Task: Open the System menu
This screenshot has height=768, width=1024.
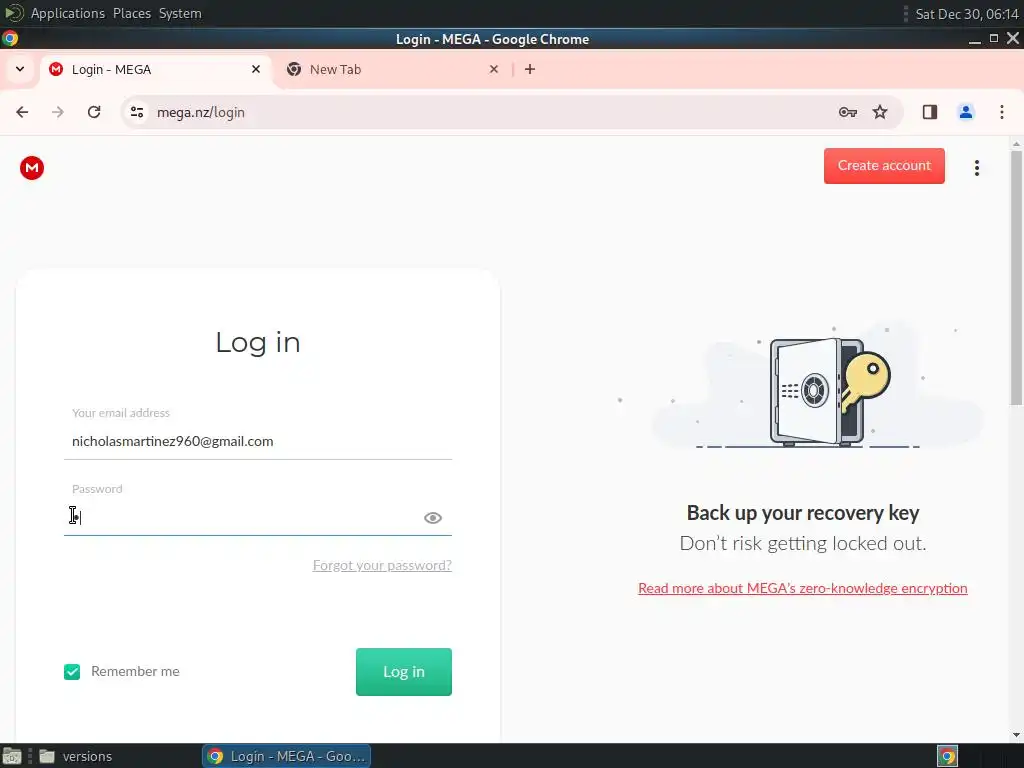Action: coord(180,13)
